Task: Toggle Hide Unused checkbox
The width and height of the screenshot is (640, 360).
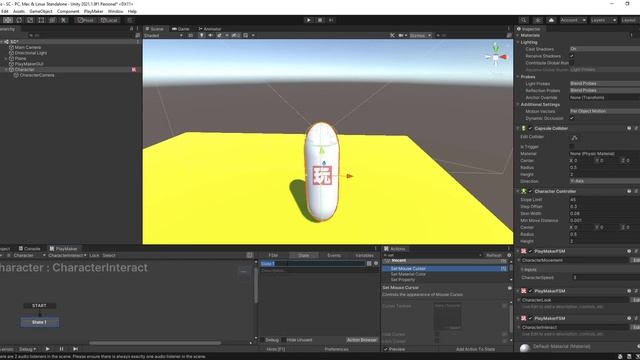Action: [284, 340]
